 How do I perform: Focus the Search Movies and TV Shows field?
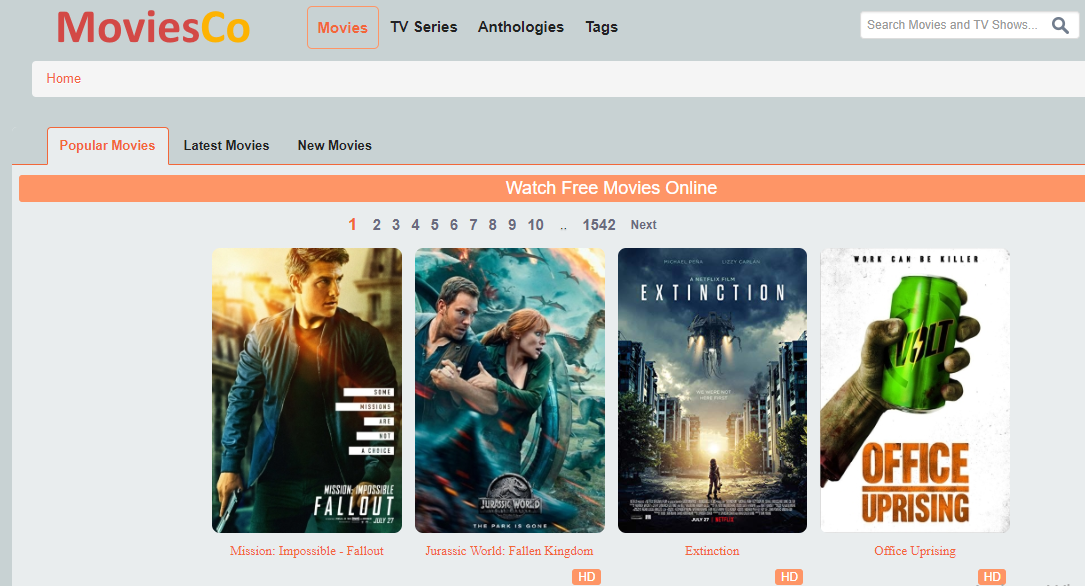pyautogui.click(x=950, y=25)
